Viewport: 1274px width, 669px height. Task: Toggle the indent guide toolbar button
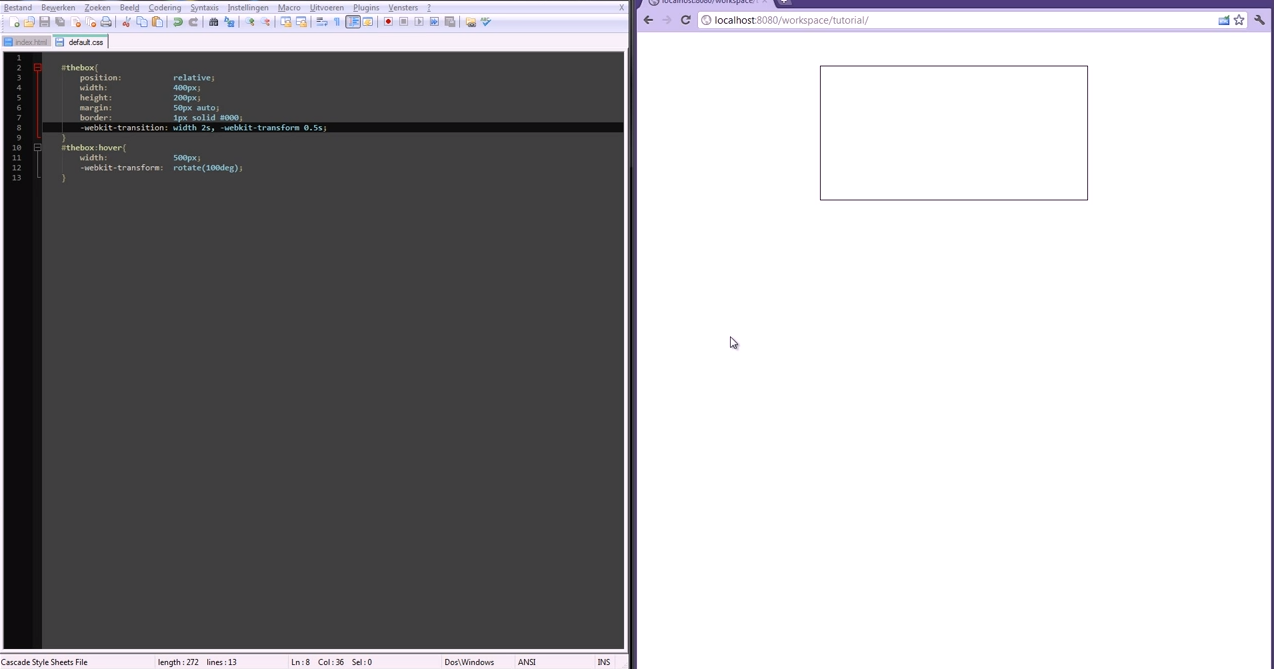pos(353,22)
